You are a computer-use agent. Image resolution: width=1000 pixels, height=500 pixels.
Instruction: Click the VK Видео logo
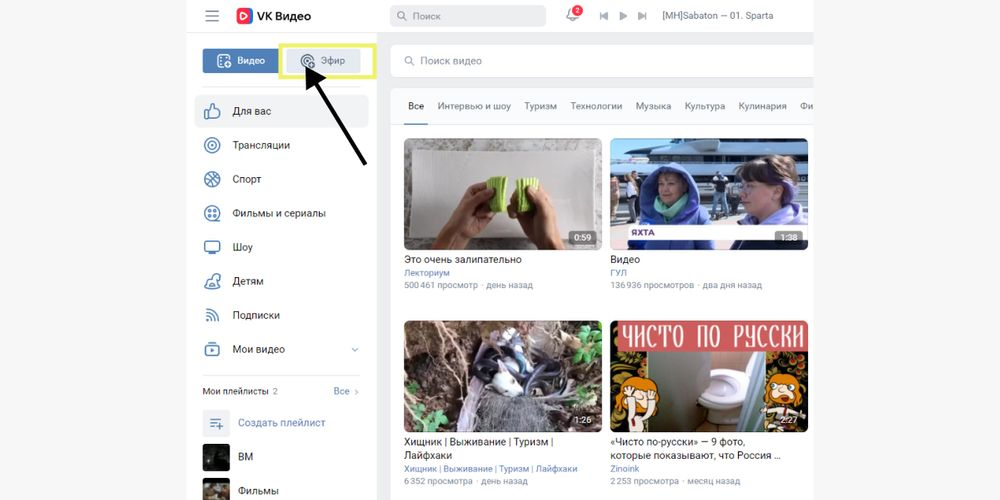[x=273, y=16]
